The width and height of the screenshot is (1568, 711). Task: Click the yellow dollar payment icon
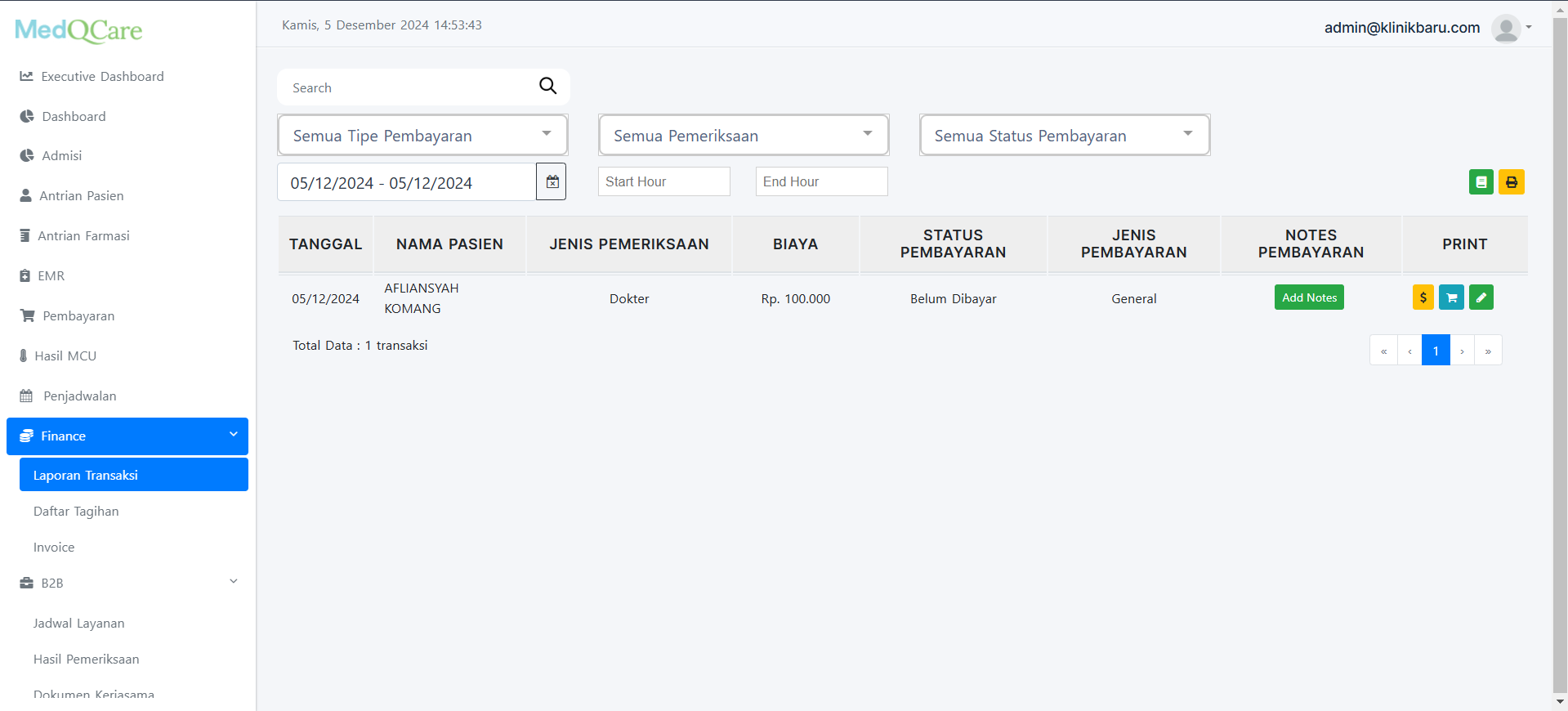(x=1423, y=297)
